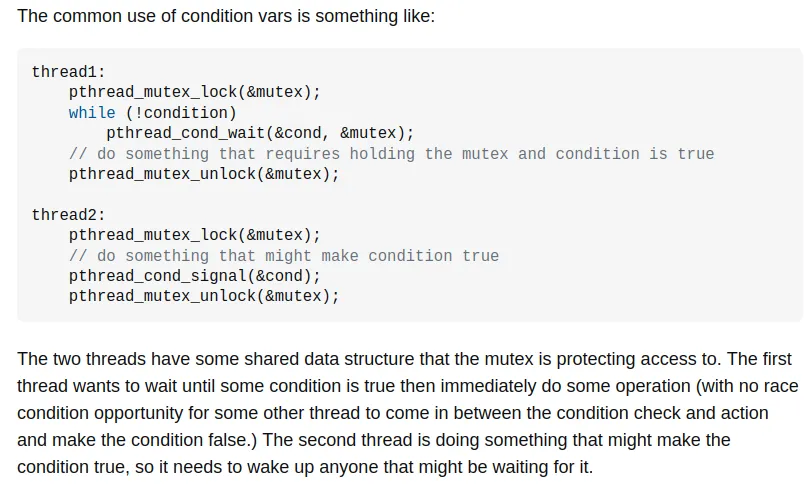Click the pthread_cond_signal(&cond) line
Screen dimensions: 808x498
click(x=195, y=276)
